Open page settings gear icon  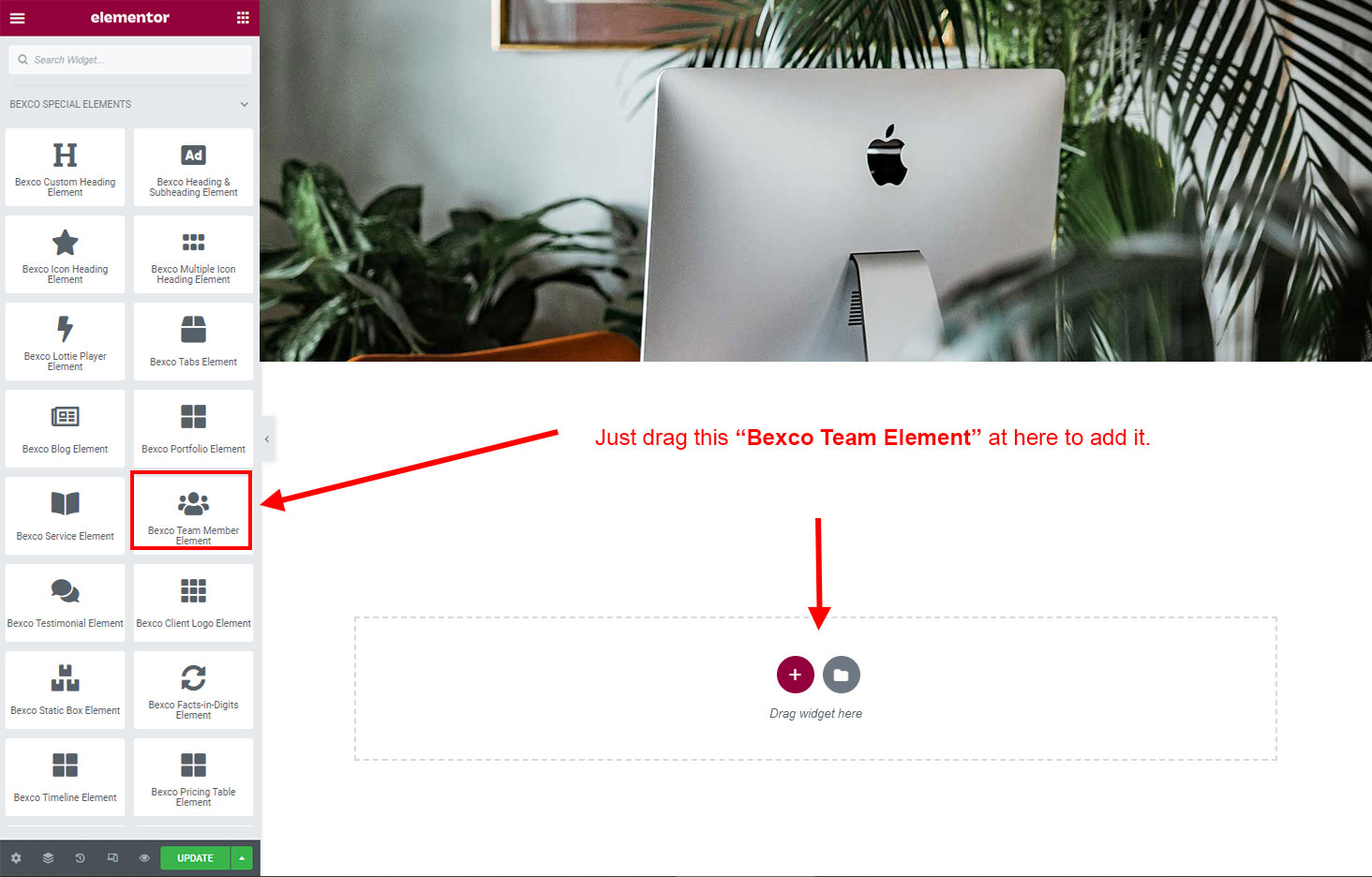[x=16, y=858]
